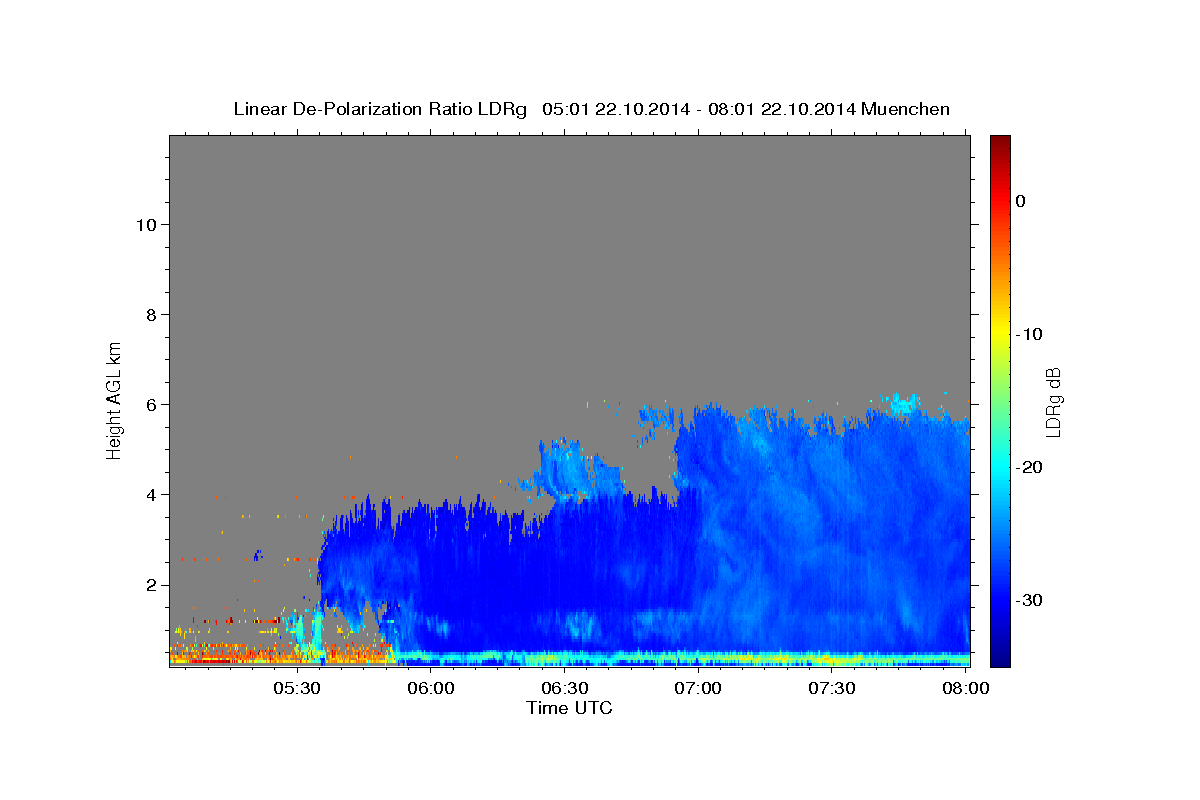Click the plot title text

[591, 109]
